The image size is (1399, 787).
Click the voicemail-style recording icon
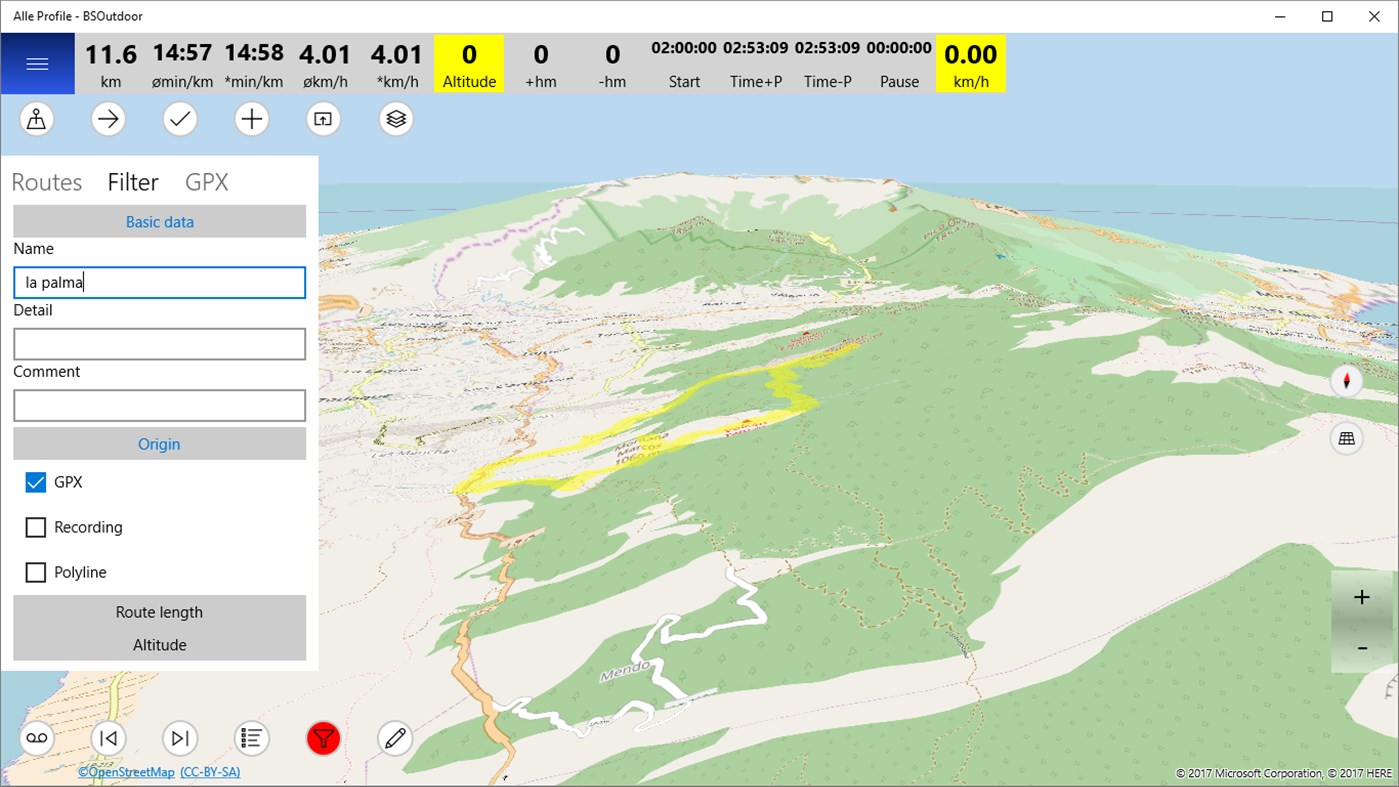tap(37, 739)
